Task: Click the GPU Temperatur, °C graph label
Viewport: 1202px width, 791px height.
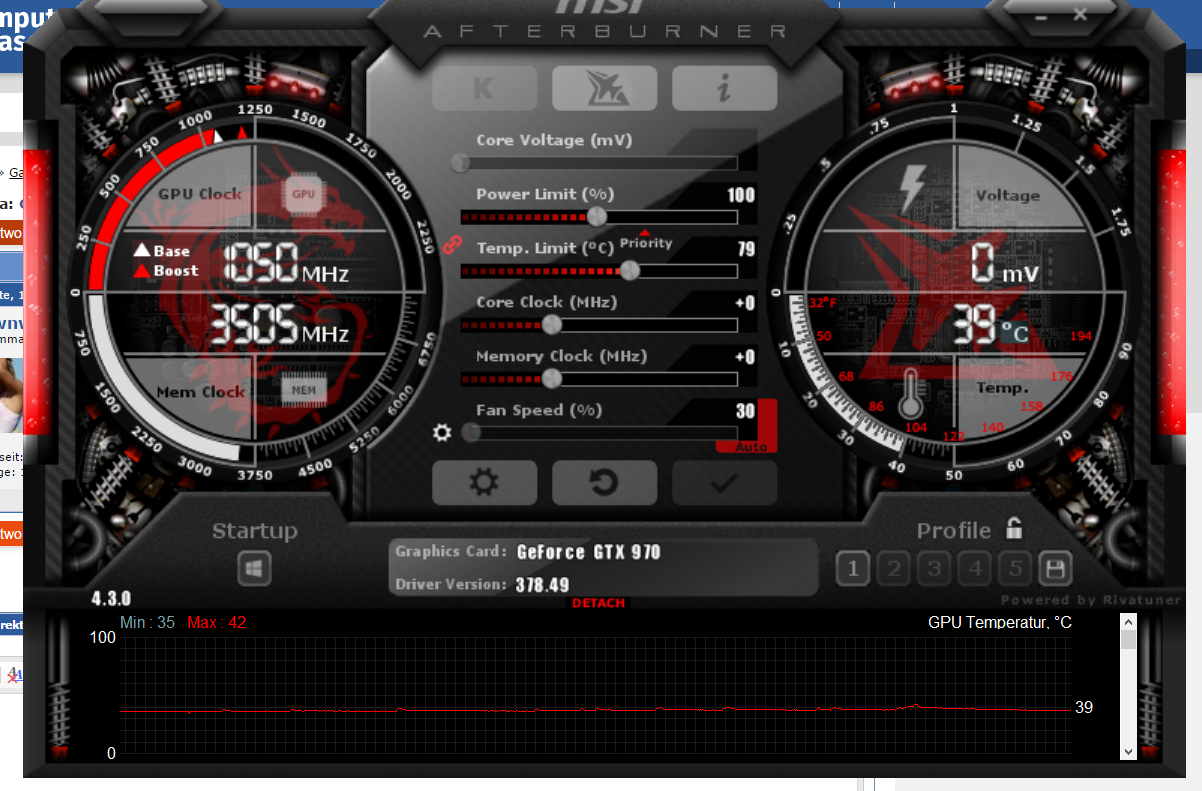Action: point(1000,622)
